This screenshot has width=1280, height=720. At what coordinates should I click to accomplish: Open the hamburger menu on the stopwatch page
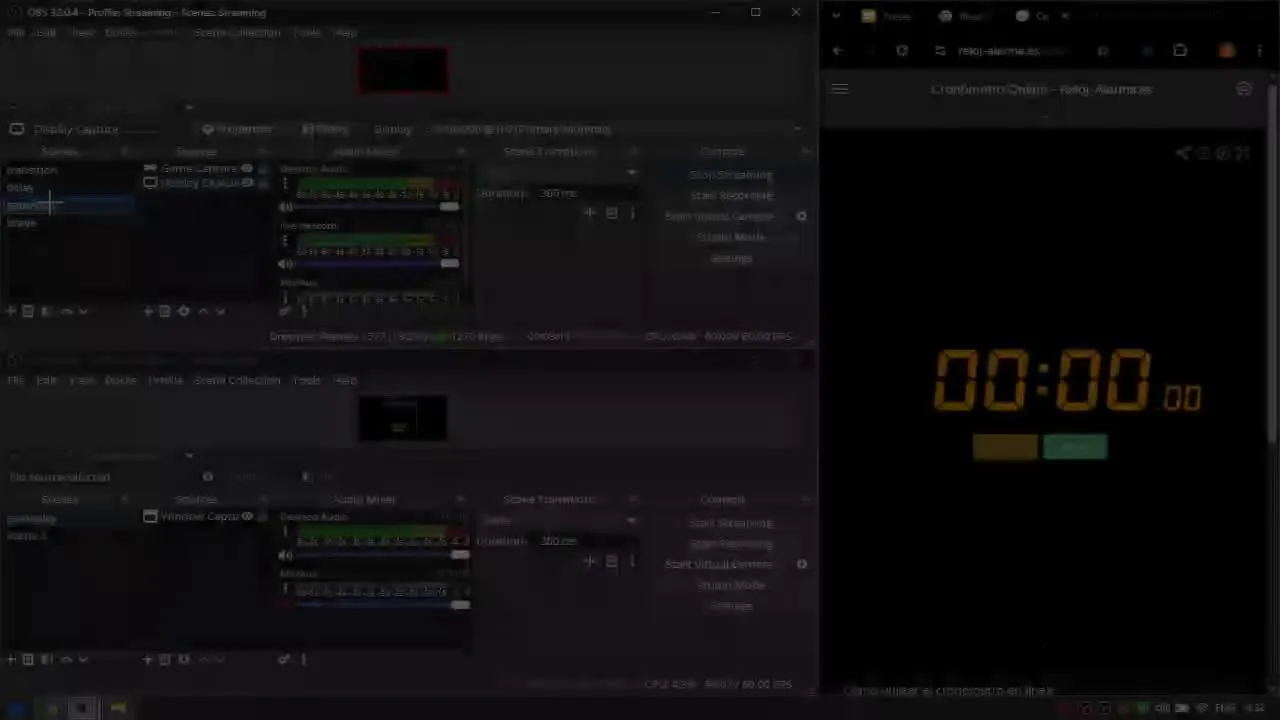tap(839, 89)
